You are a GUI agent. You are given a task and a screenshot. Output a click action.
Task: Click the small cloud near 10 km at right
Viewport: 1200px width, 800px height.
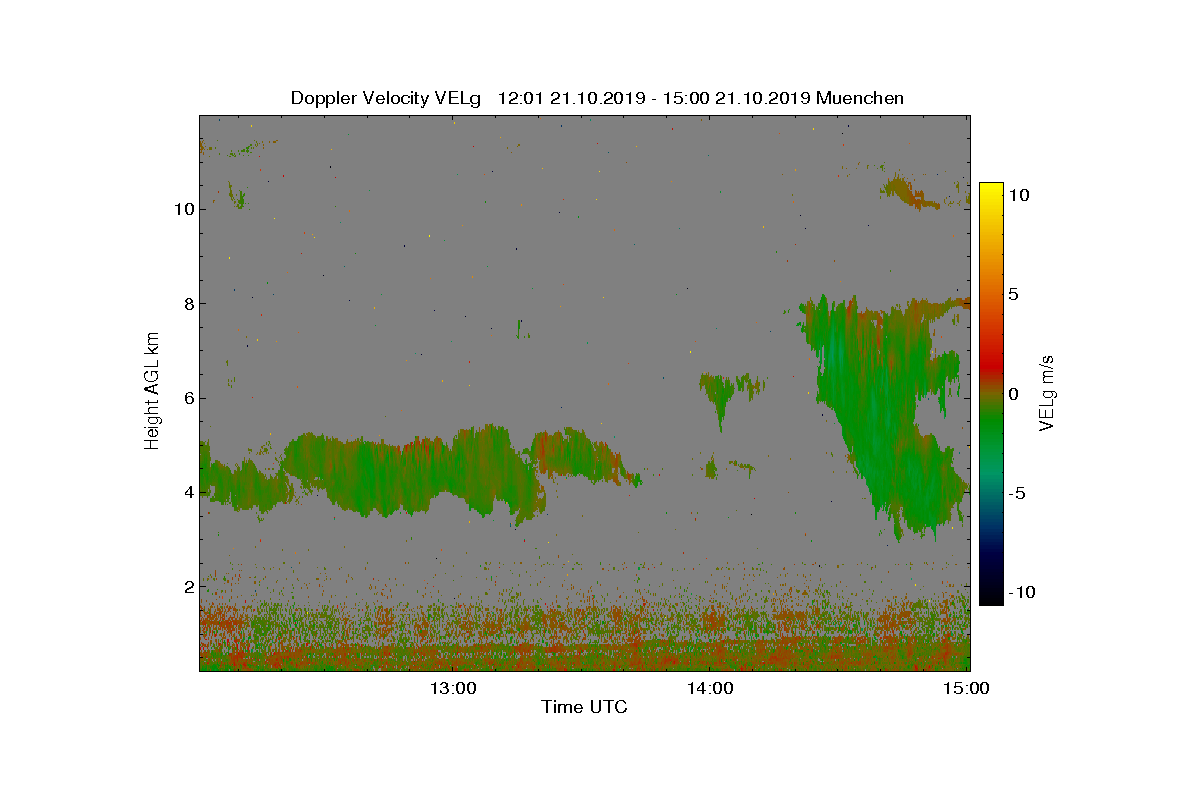pos(912,191)
